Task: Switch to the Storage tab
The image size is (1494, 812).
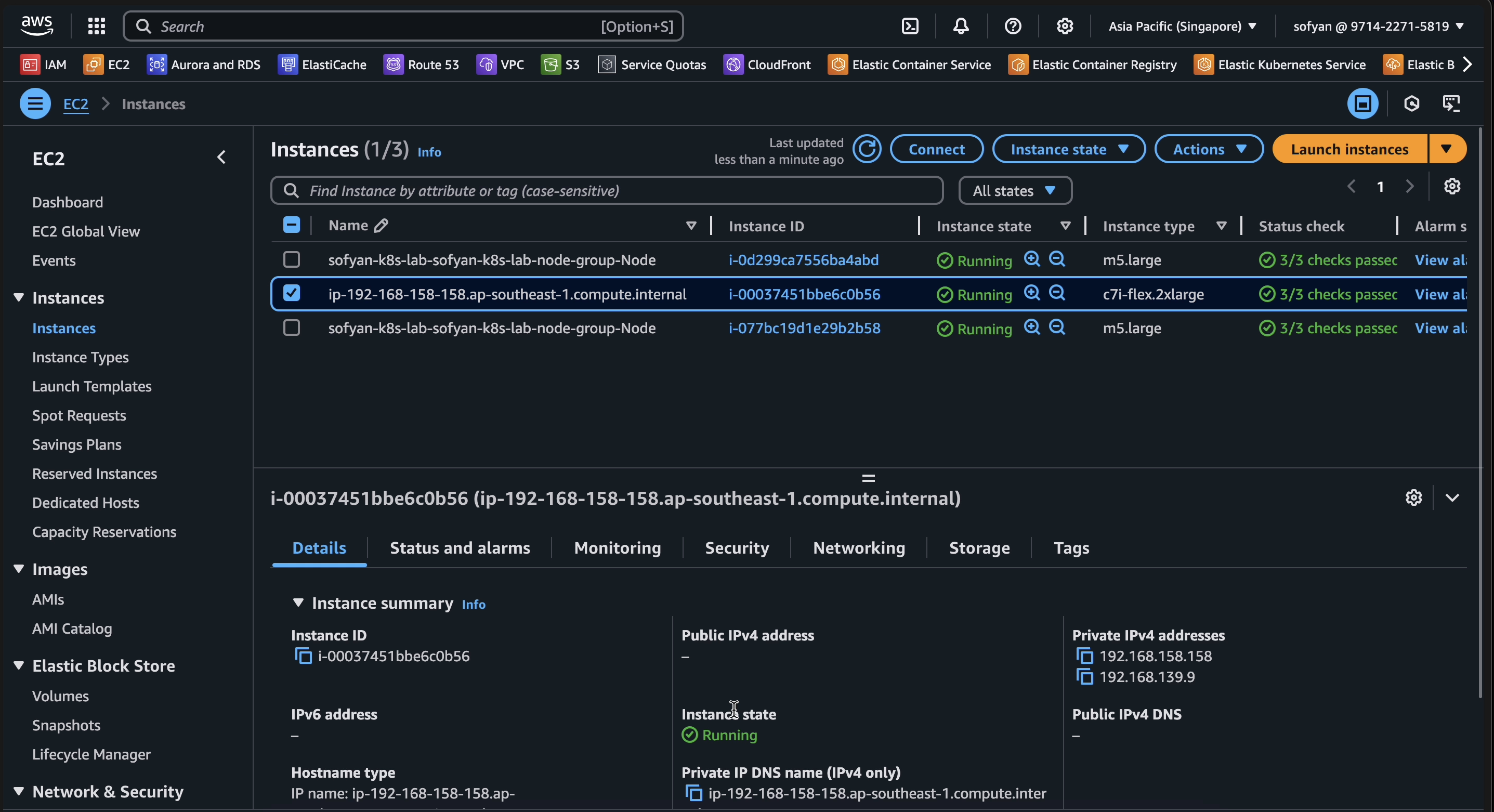Action: pos(979,548)
